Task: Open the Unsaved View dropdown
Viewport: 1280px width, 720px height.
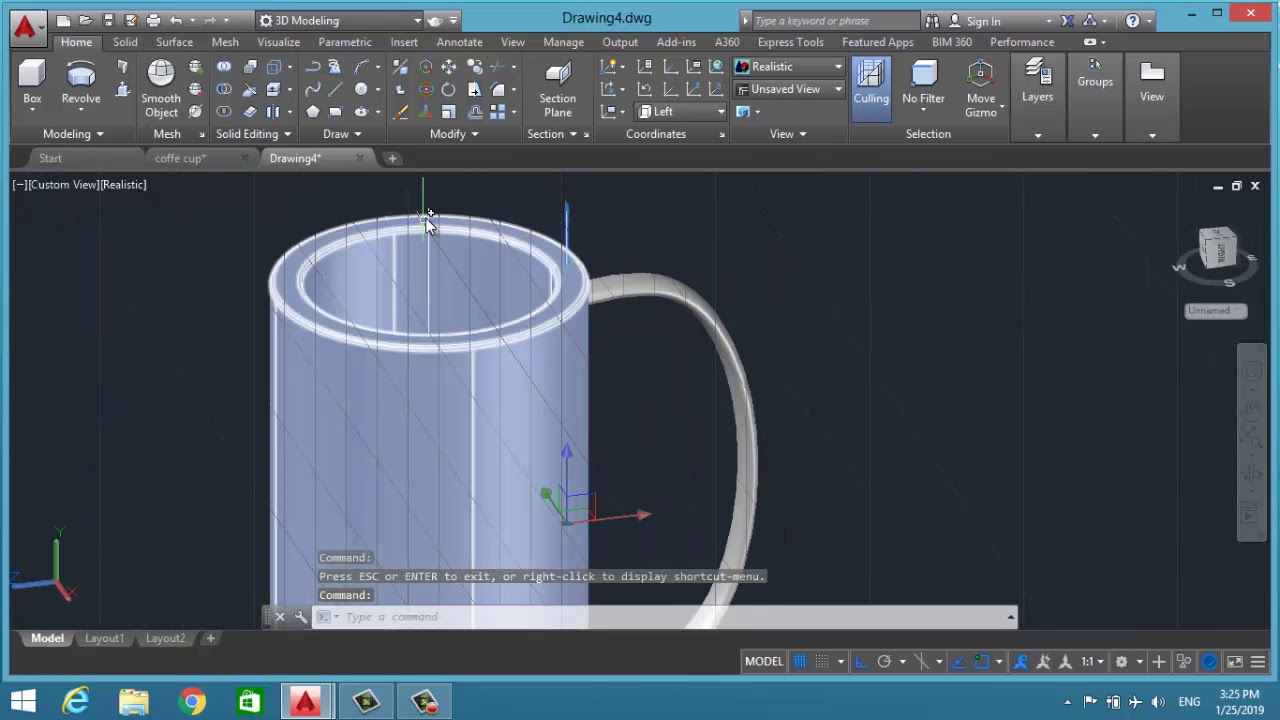Action: (789, 89)
